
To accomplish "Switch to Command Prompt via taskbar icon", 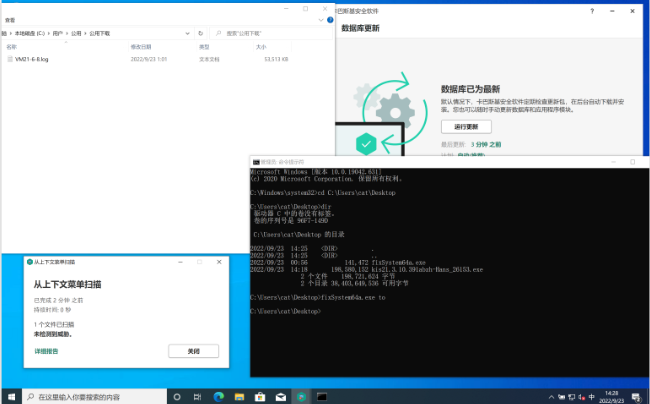I will (322, 397).
